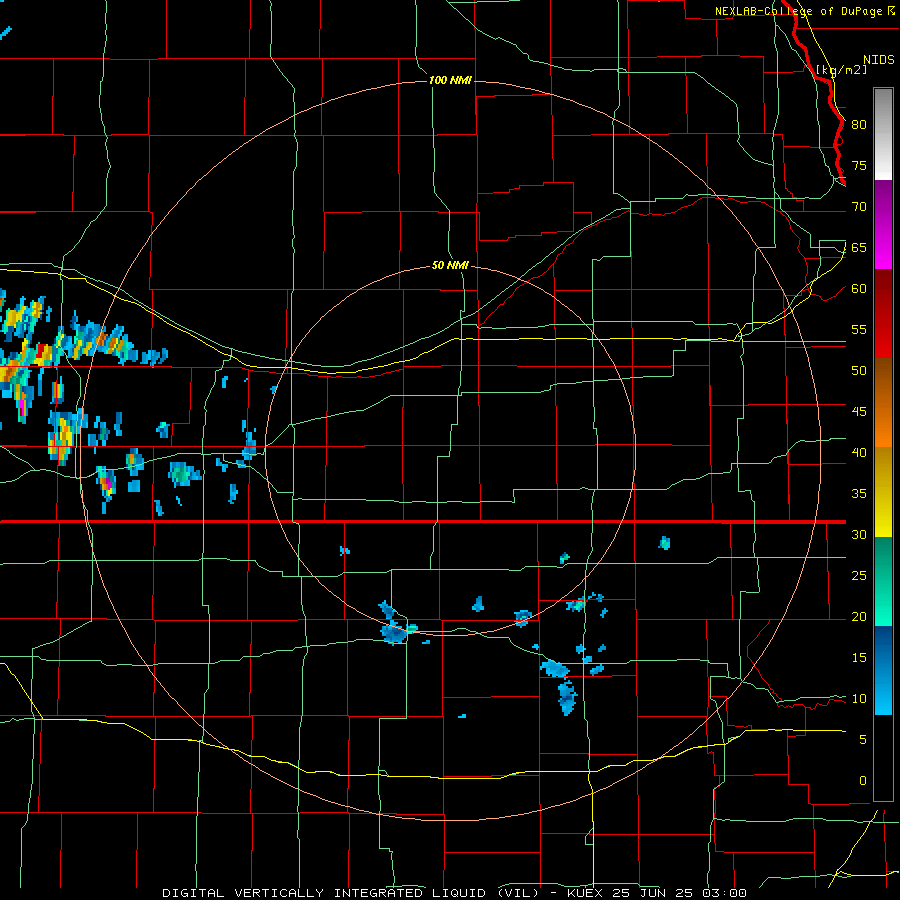Image resolution: width=900 pixels, height=900 pixels.
Task: Click the orange-brown segment of the color bar
Action: [883, 403]
